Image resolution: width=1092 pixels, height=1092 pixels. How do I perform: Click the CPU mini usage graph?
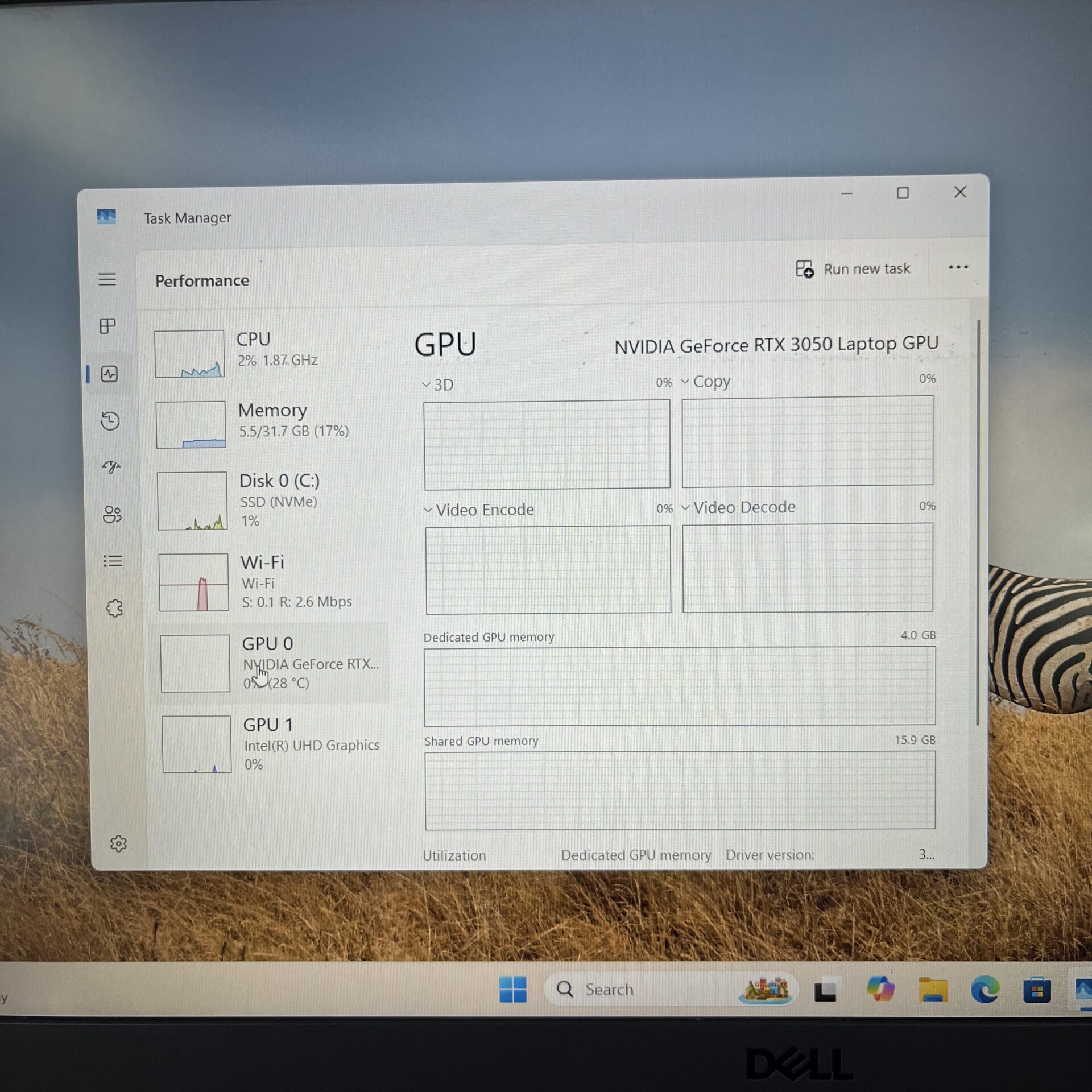tap(189, 353)
